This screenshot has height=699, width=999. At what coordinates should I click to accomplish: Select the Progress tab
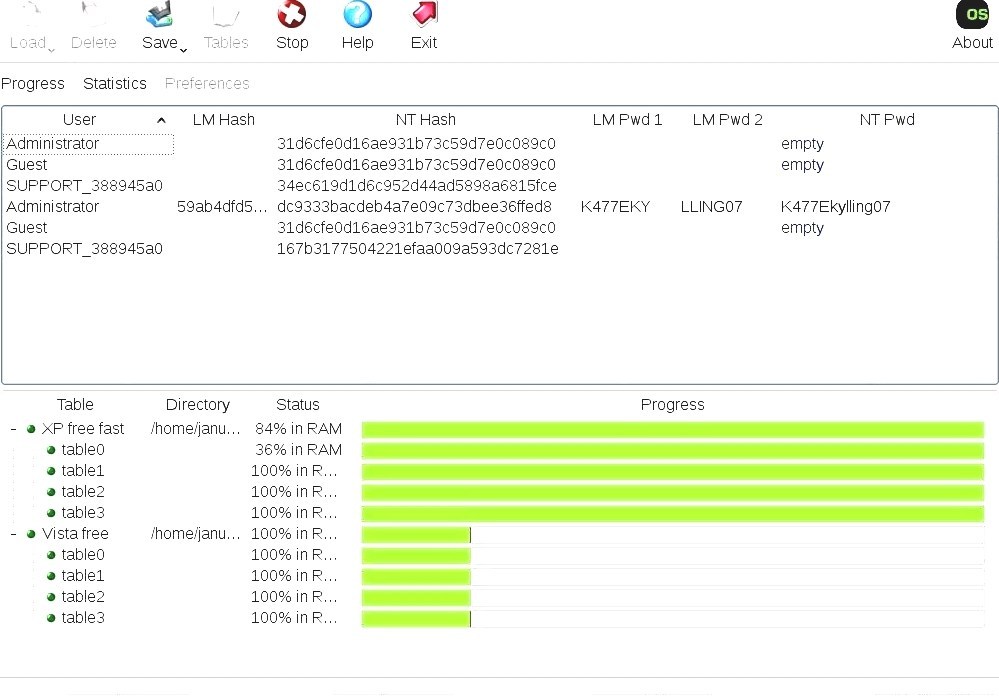coord(33,84)
